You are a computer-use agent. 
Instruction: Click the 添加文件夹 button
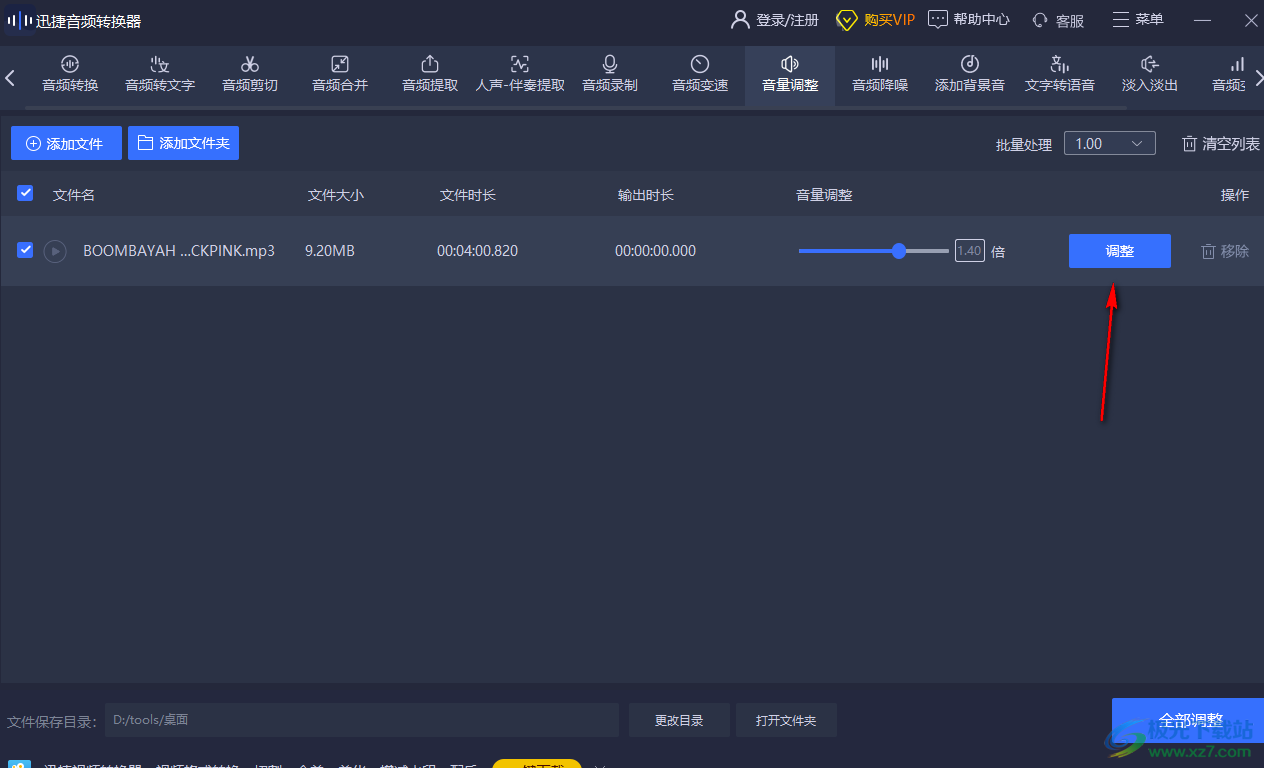(183, 143)
